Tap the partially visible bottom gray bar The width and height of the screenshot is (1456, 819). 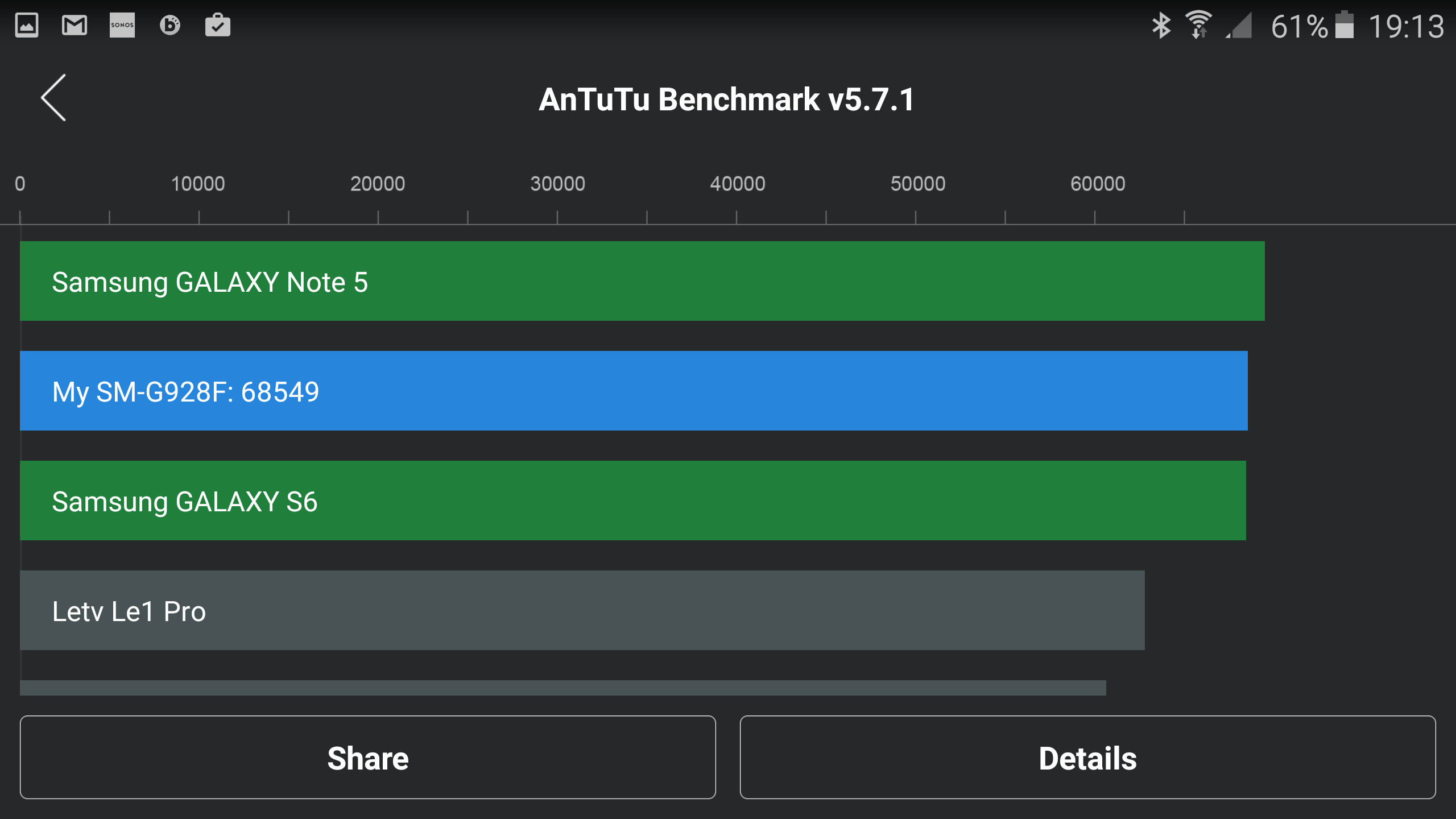point(563,688)
